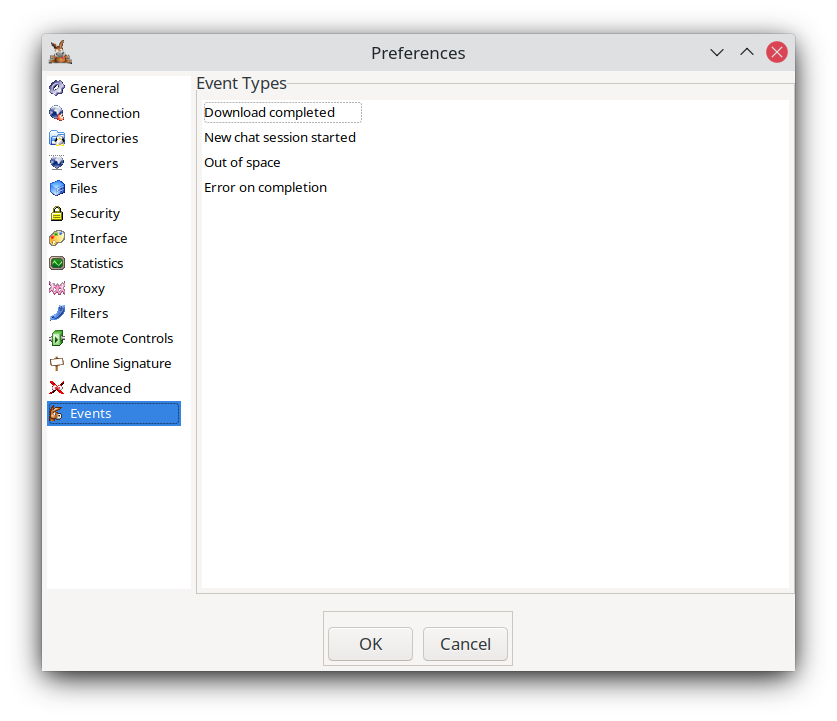Click the Interface palette icon
The width and height of the screenshot is (837, 721).
pyautogui.click(x=57, y=238)
